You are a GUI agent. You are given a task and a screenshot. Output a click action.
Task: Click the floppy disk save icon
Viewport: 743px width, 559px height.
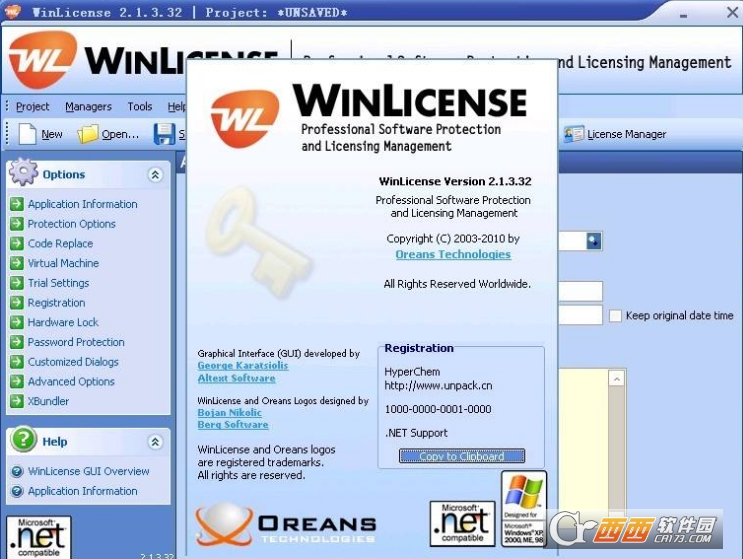point(164,134)
